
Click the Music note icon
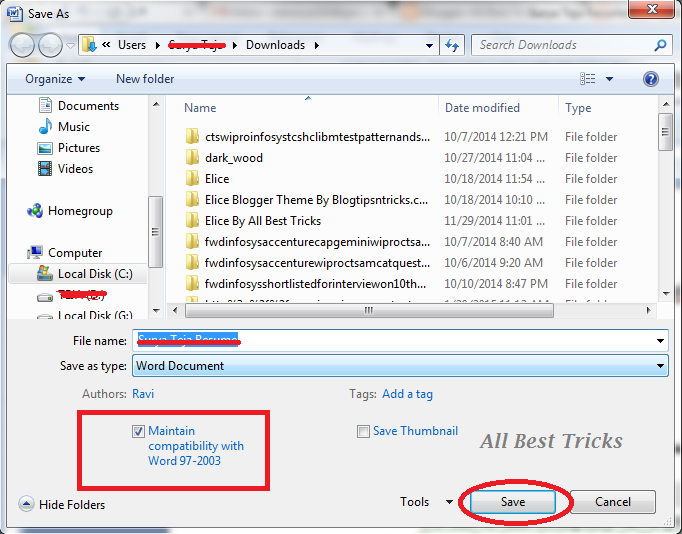(x=45, y=126)
